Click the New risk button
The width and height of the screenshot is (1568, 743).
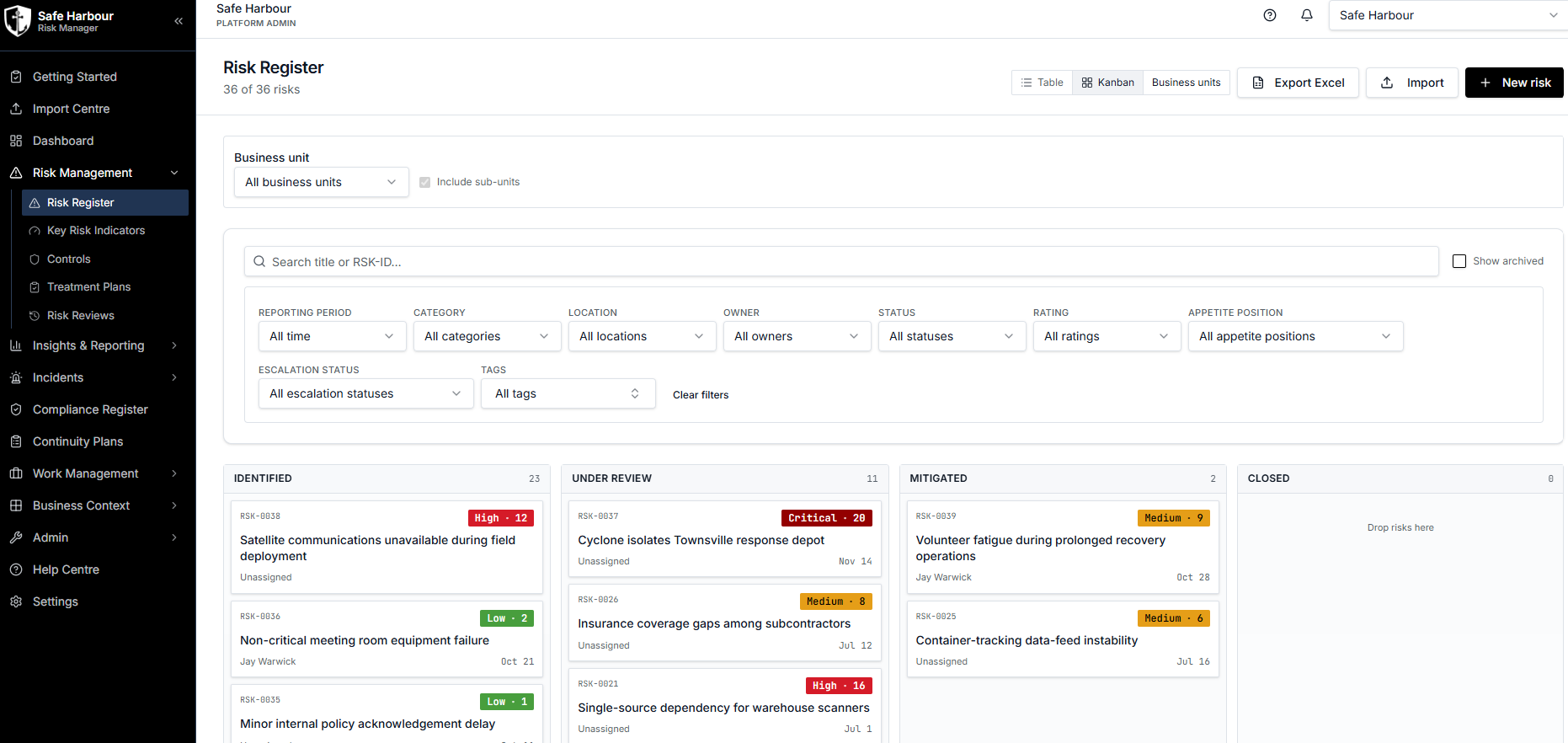(x=1514, y=83)
